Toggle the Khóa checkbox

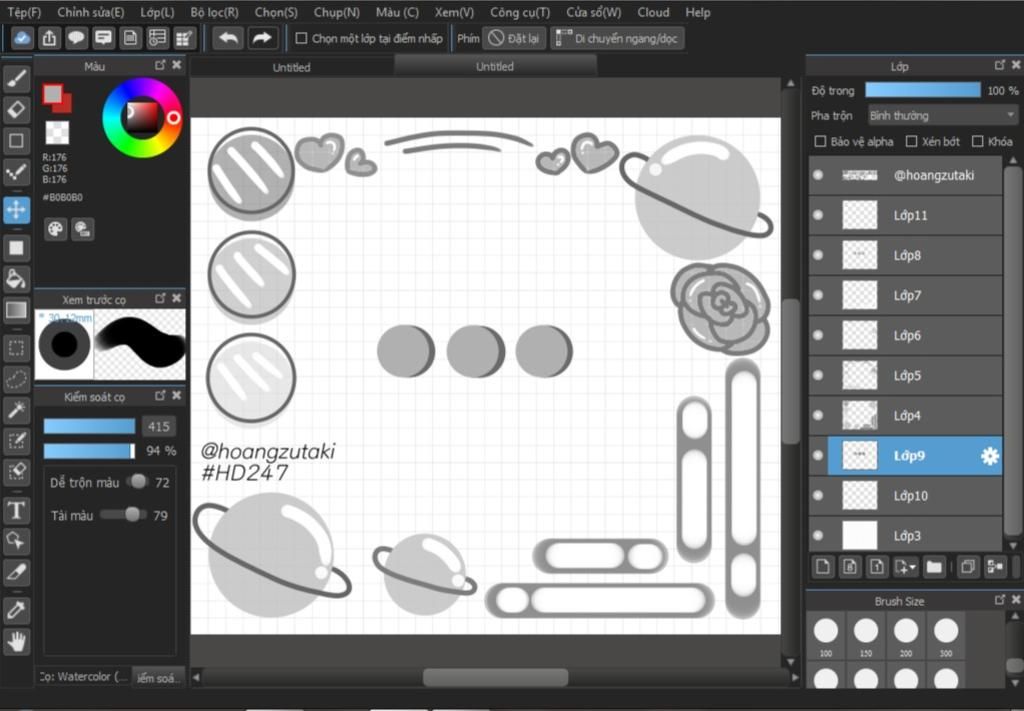point(978,141)
